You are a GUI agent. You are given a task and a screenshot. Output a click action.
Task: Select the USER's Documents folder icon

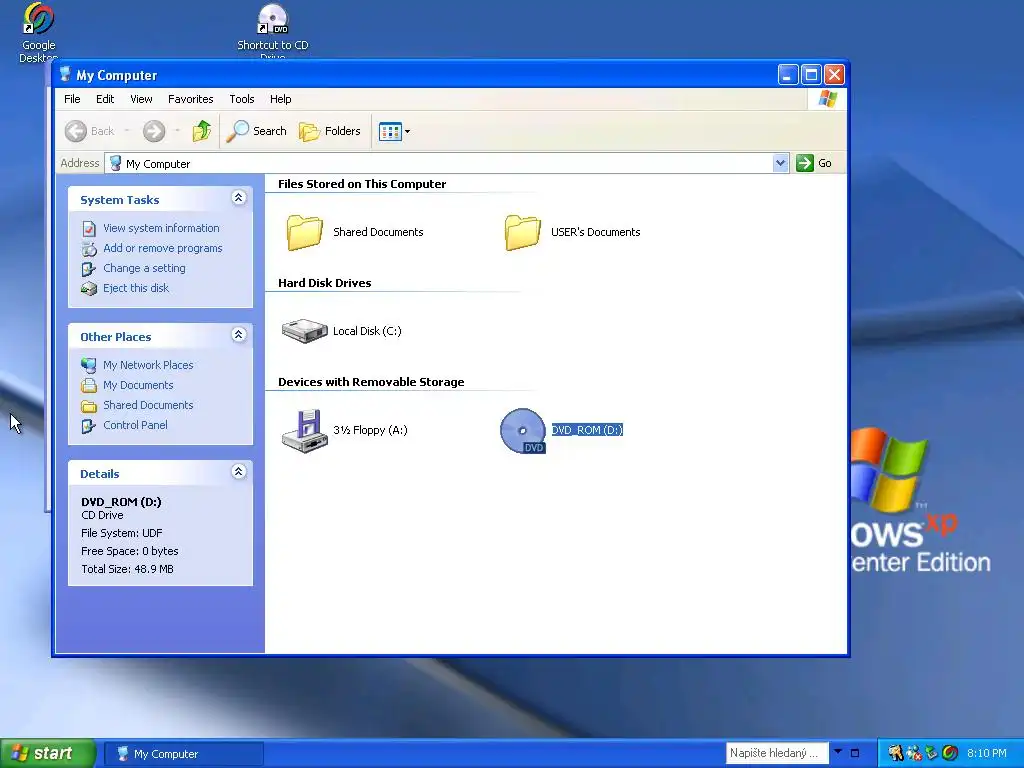coord(522,232)
